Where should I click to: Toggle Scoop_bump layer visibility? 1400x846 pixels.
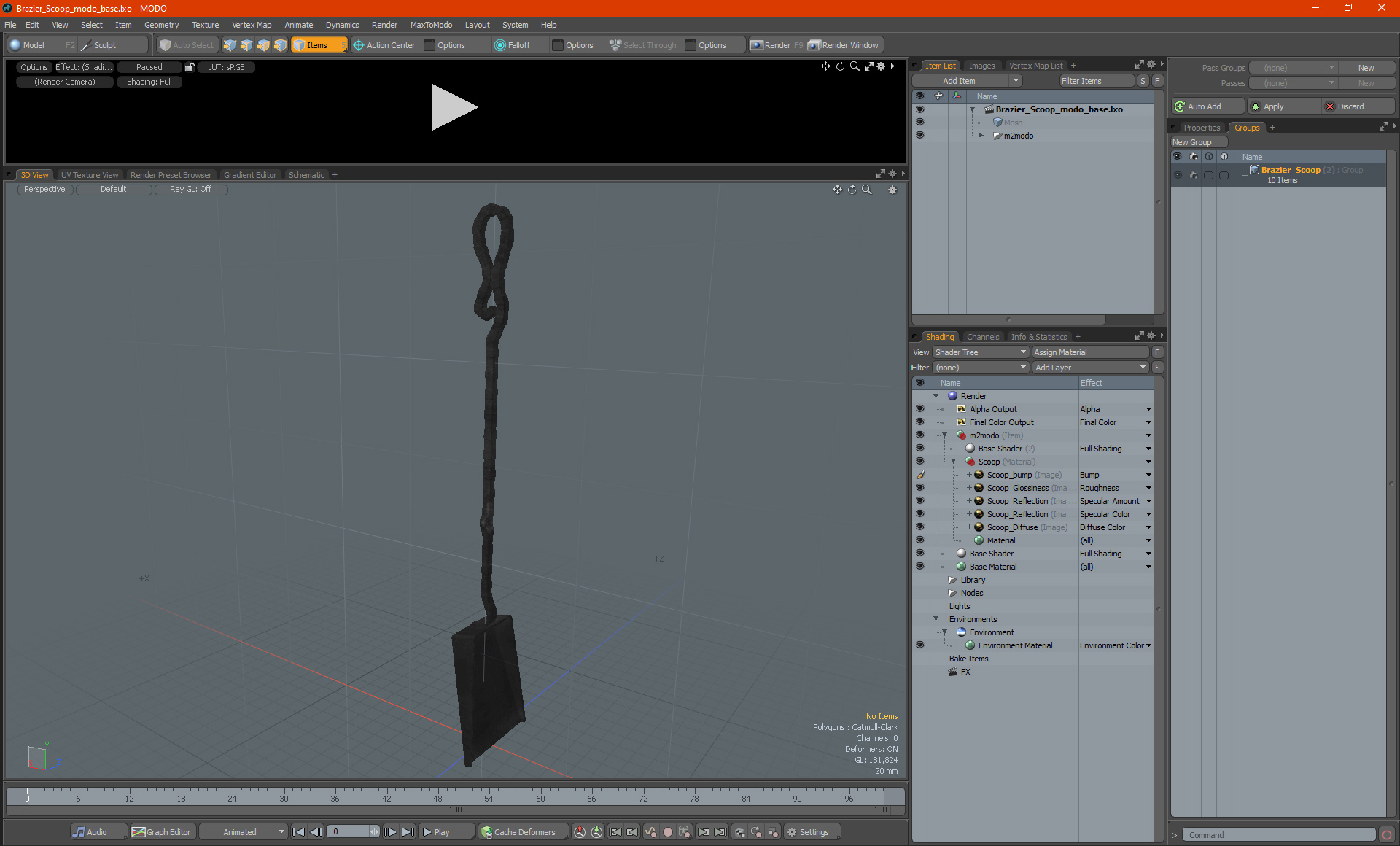pyautogui.click(x=919, y=475)
